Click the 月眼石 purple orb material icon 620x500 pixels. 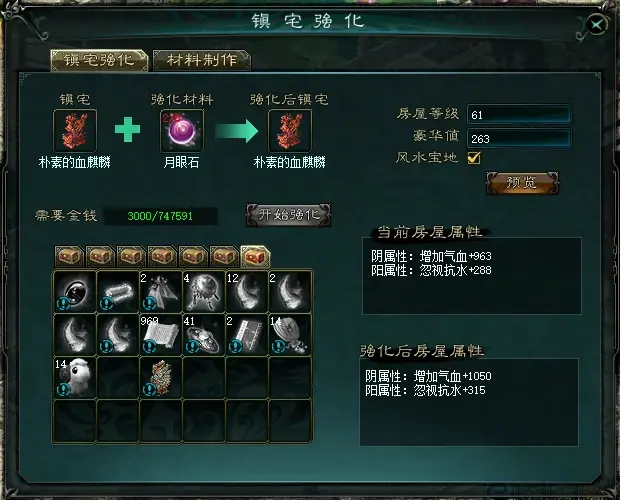click(x=182, y=131)
